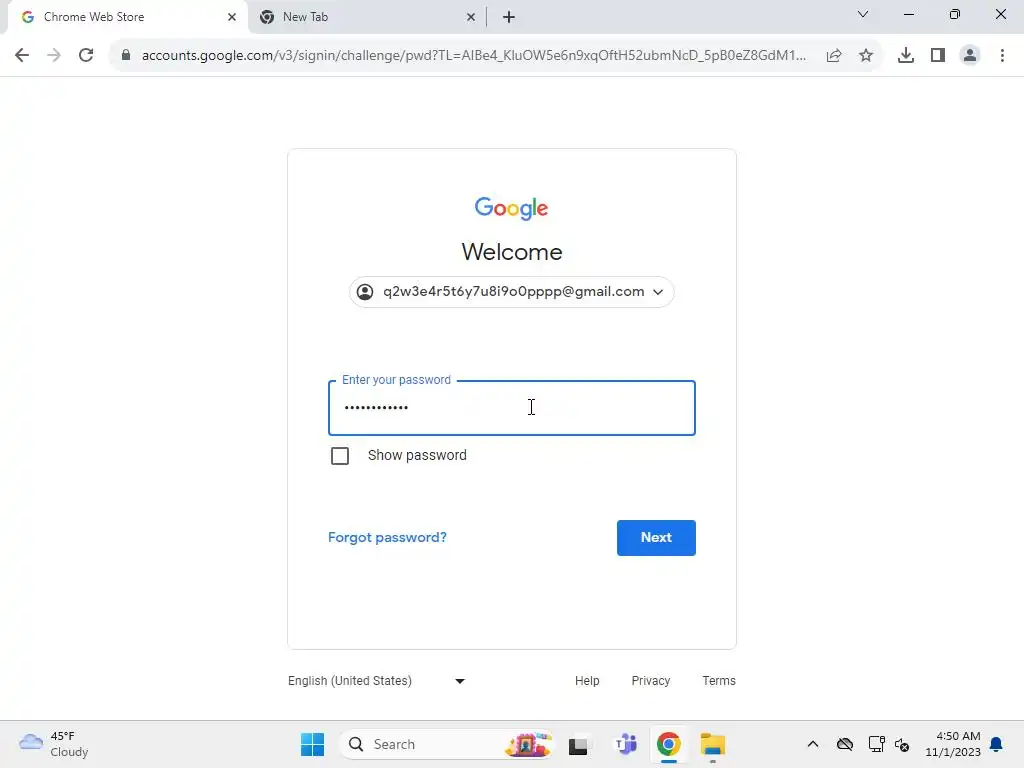Share this page via the share icon
Viewport: 1024px width, 768px height.
pos(834,56)
